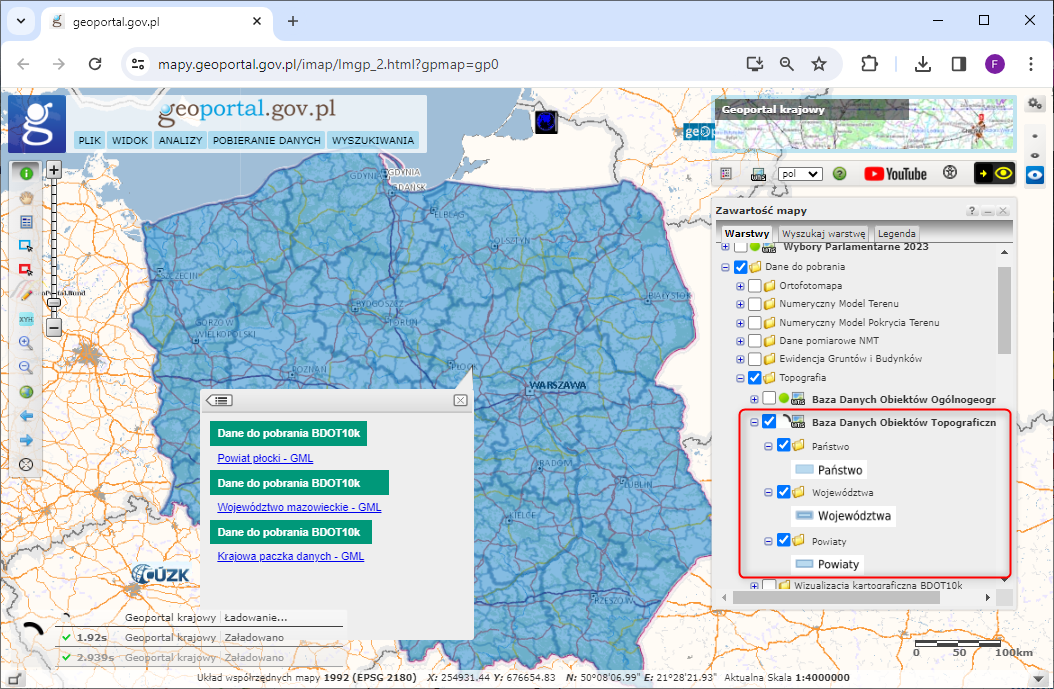Image resolution: width=1054 pixels, height=689 pixels.
Task: Click the high-contrast yellow eye button
Action: 994,174
